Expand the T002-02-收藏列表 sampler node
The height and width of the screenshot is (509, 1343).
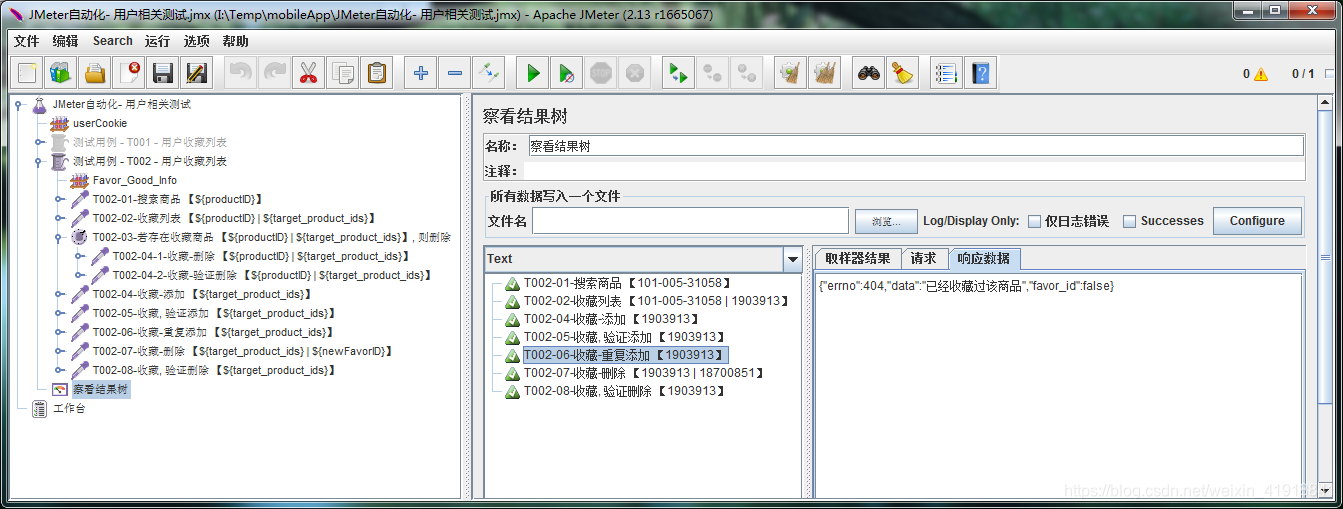pyautogui.click(x=59, y=218)
